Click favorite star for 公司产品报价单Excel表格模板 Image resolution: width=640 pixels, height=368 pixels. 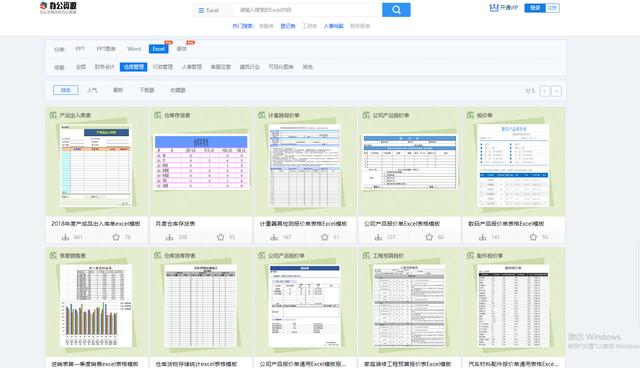[x=429, y=237]
